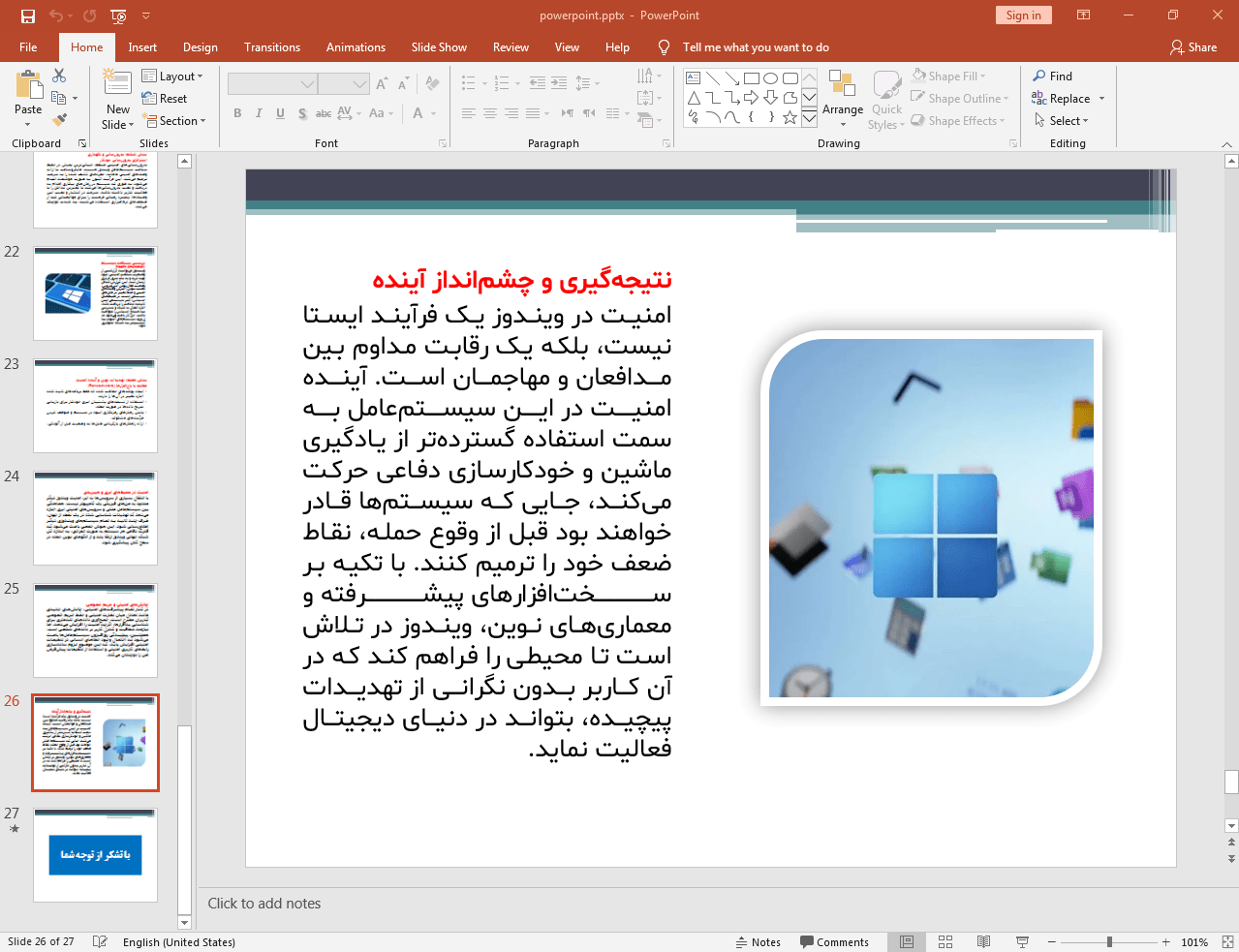
Task: Open the Section dropdown
Action: [x=175, y=121]
